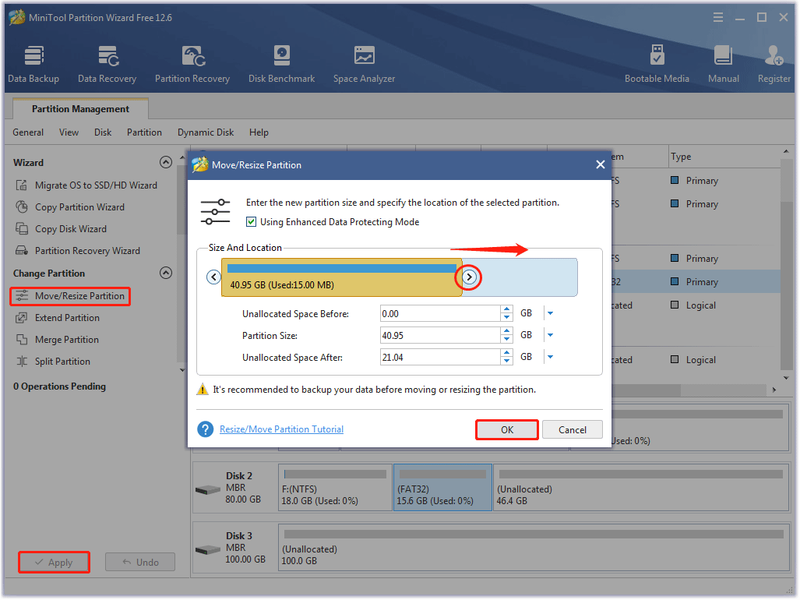The image size is (800, 600).
Task: Open the Disk menu
Action: click(103, 133)
